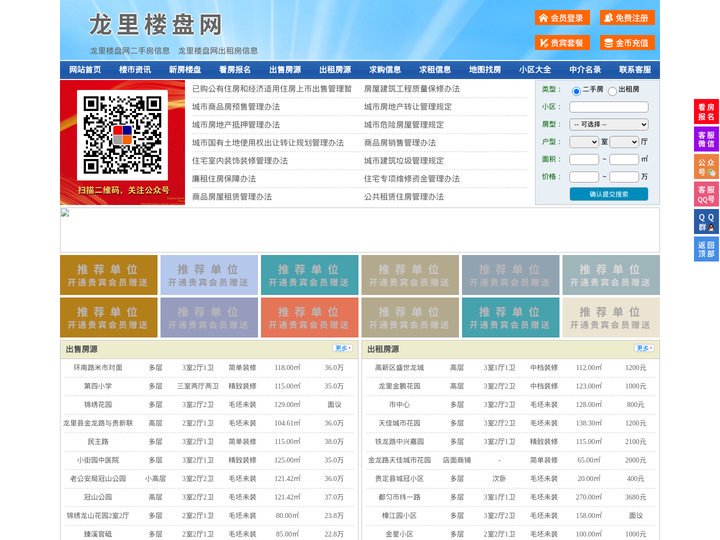Open sale listing 小街园中医院
The width and height of the screenshot is (720, 540).
(x=98, y=460)
